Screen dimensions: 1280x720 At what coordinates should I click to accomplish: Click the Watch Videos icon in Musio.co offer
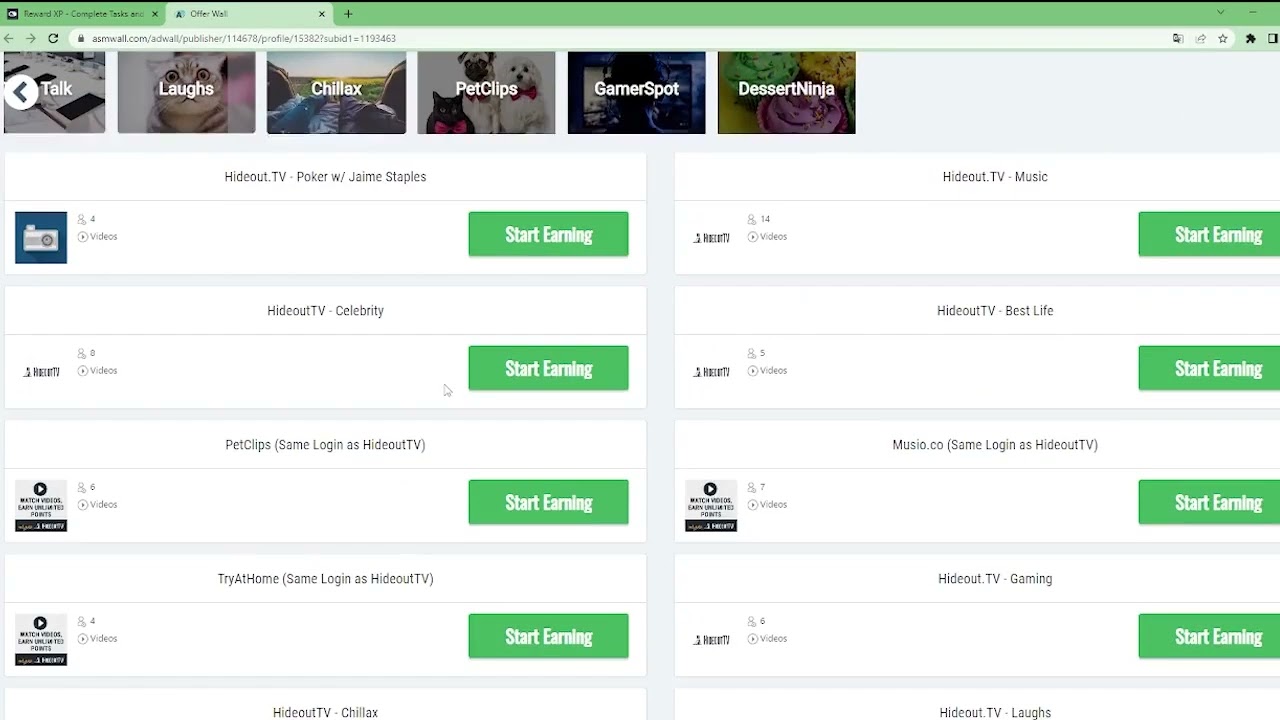(711, 505)
